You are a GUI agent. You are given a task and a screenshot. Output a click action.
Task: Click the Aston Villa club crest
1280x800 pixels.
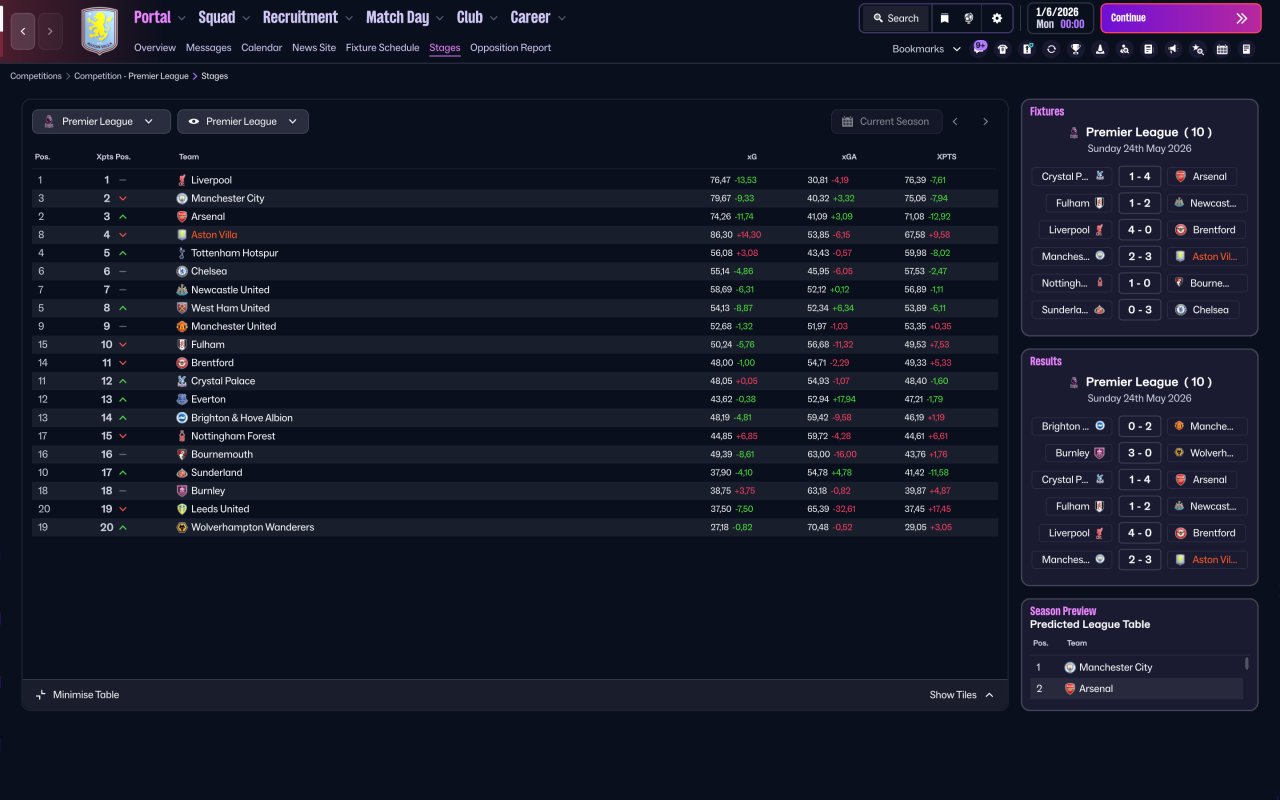[99, 31]
